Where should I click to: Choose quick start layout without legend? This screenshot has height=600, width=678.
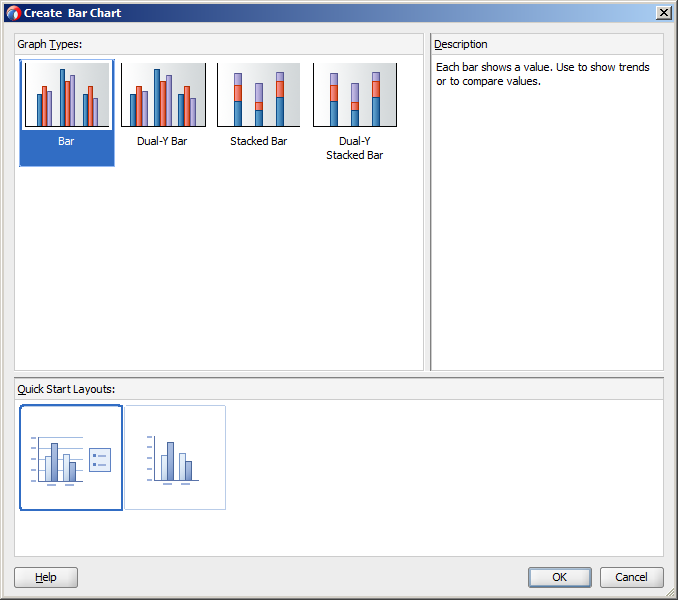[175, 458]
